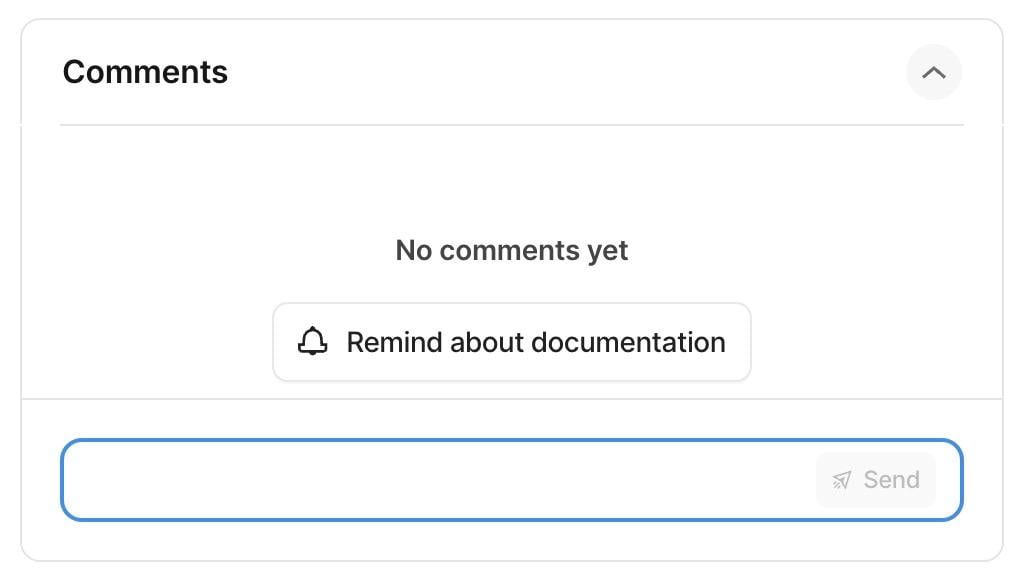Click the 'Comments' title text
The width and height of the screenshot is (1024, 580).
coord(145,72)
